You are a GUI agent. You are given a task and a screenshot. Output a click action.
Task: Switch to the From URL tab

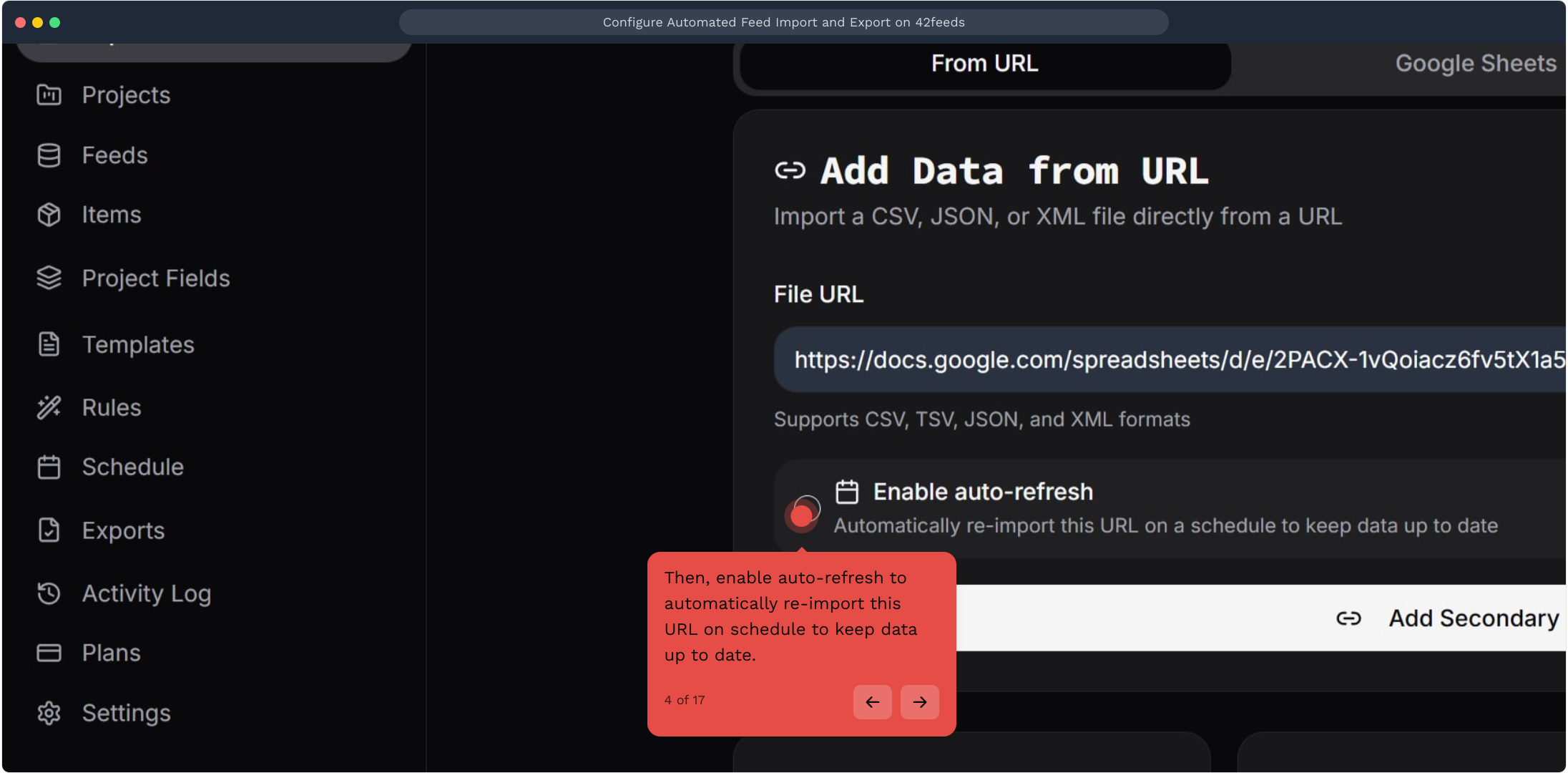pyautogui.click(x=984, y=64)
